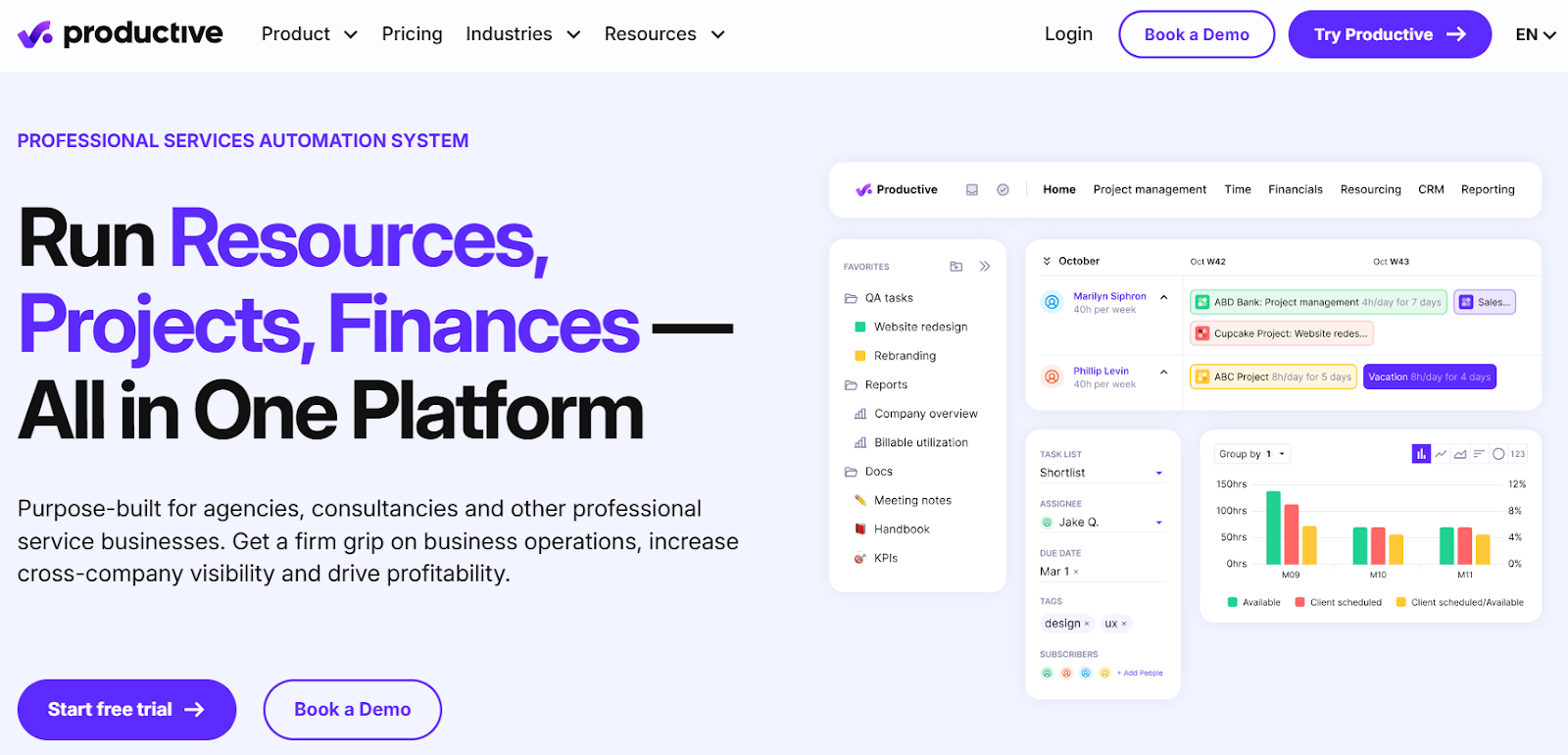The width and height of the screenshot is (1568, 755).
Task: Open the Industries dropdown menu
Action: [x=523, y=34]
